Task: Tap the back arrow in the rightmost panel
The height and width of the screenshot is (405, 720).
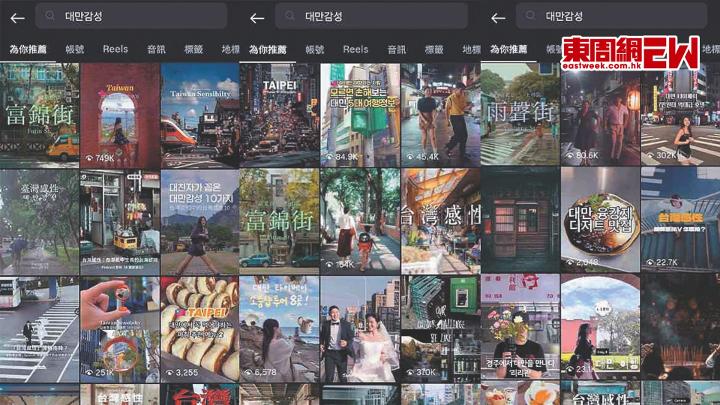Action: point(497,17)
